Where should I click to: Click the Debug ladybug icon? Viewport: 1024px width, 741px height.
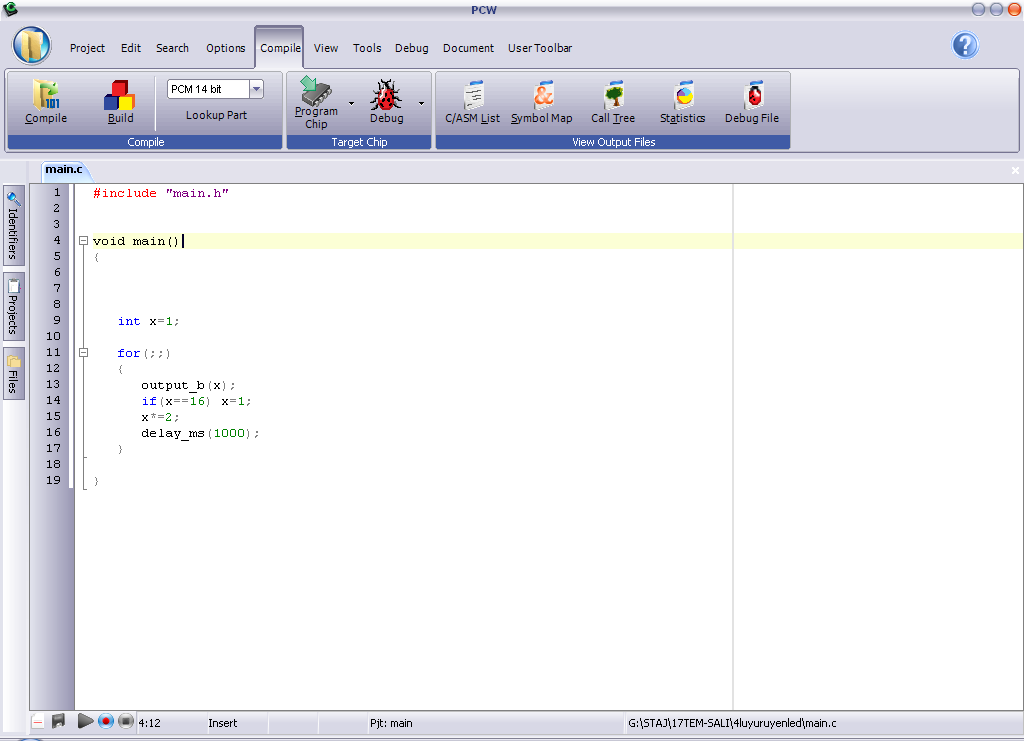point(386,101)
